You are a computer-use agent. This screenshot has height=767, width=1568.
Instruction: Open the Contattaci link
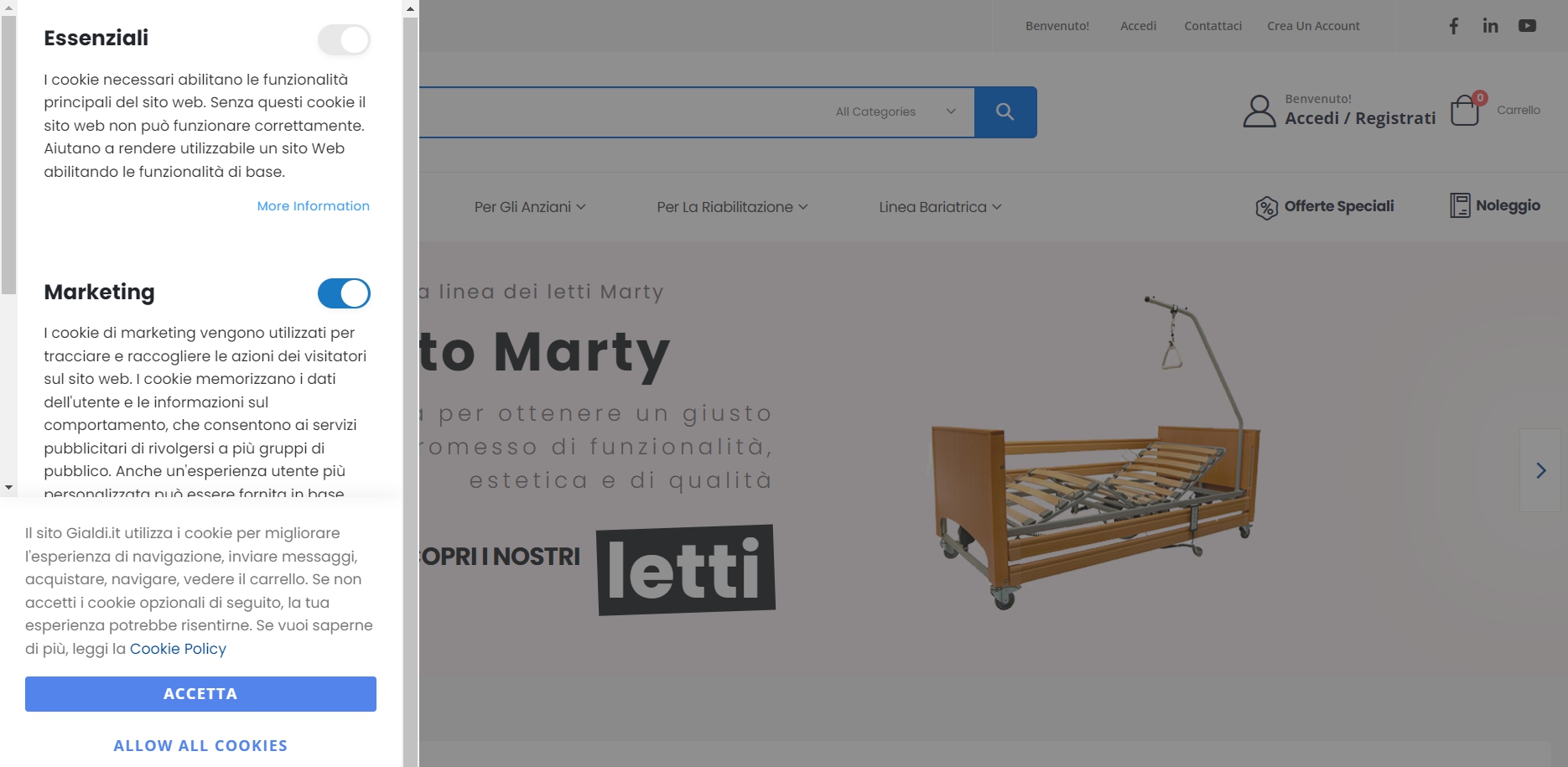point(1212,26)
